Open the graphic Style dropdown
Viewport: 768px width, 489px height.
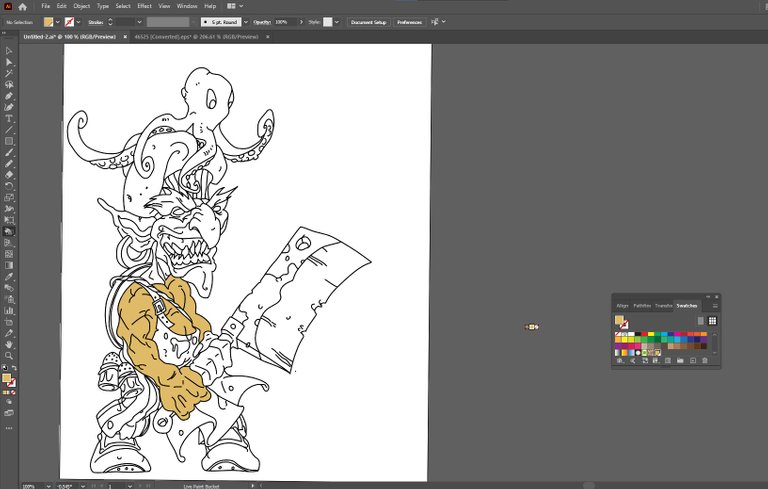pos(336,22)
